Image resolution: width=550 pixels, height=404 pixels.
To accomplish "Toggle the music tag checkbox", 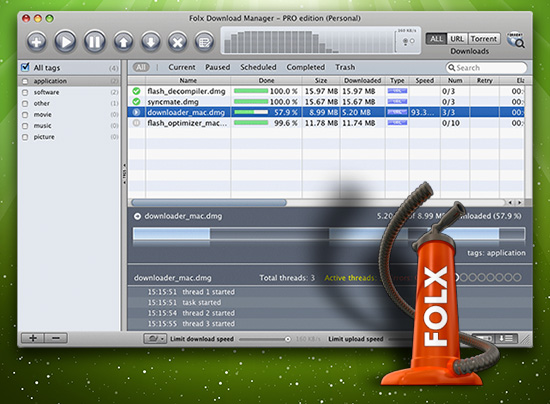I will (x=25, y=126).
